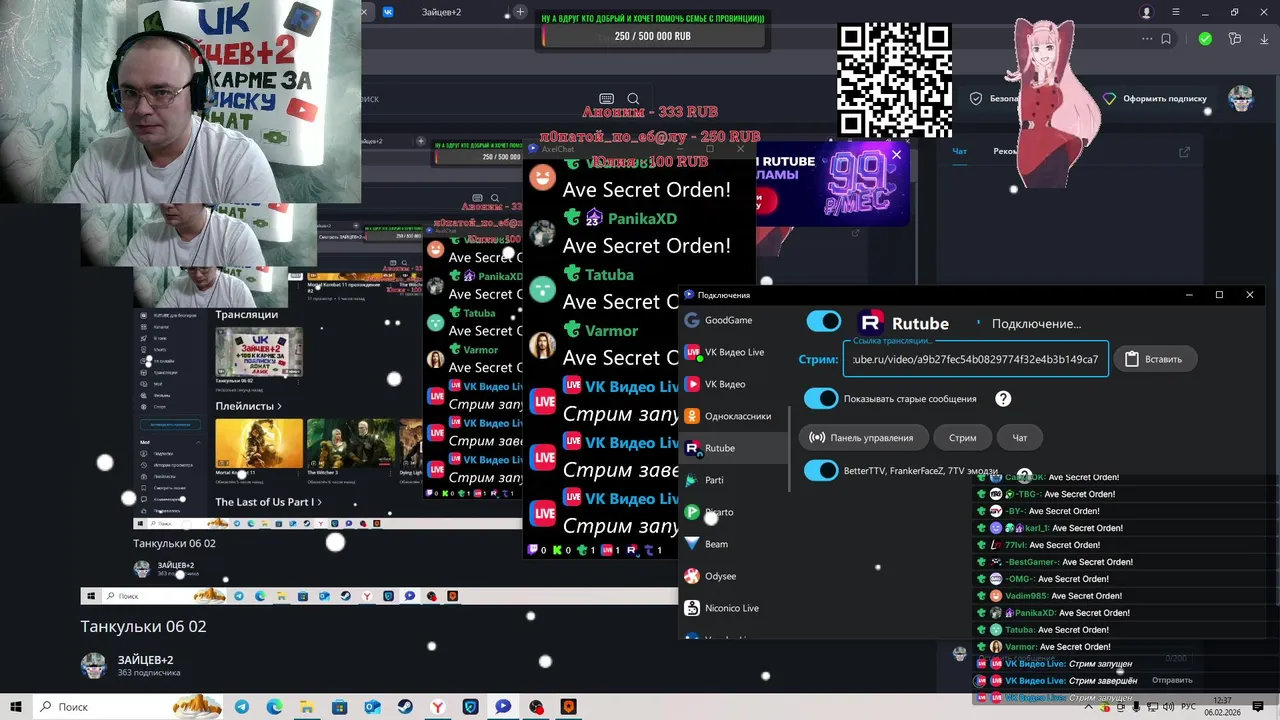The width and height of the screenshot is (1280, 720).
Task: Click Оформить подписку button
Action: (x=1155, y=99)
